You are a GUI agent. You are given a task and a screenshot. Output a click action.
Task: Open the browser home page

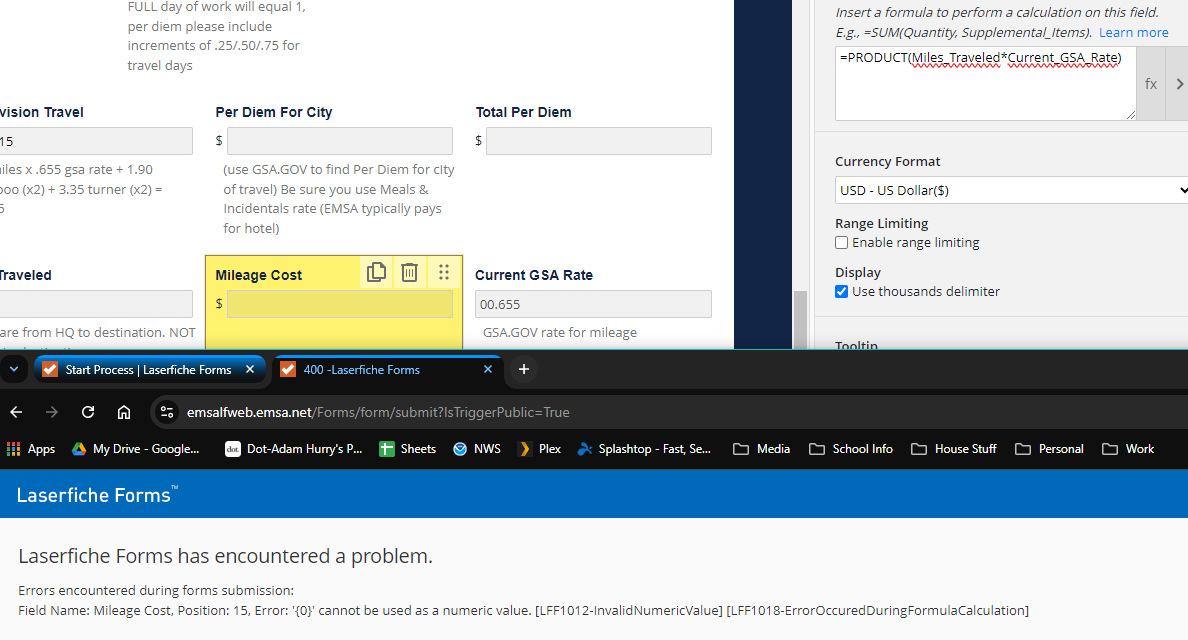click(123, 412)
